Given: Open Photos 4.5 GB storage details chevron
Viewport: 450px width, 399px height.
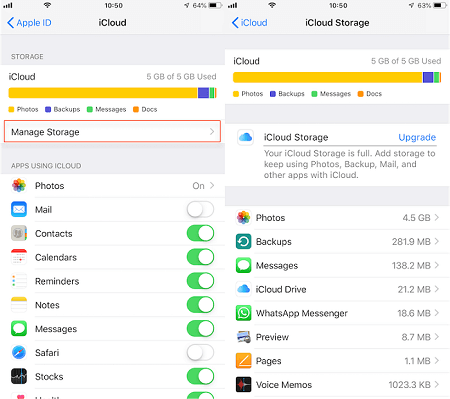Looking at the screenshot, I should pos(437,217).
